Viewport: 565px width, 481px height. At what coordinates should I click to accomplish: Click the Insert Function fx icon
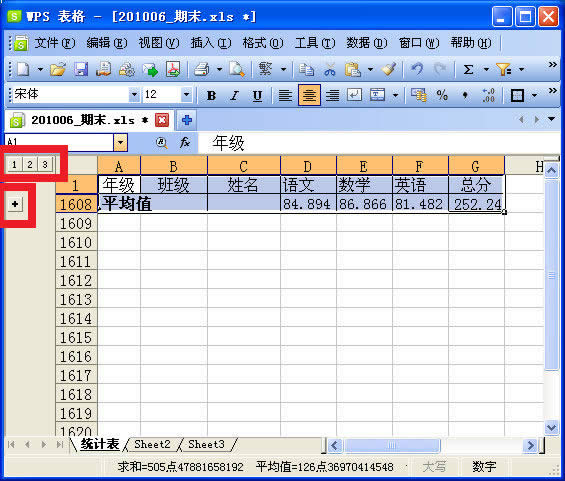(185, 143)
